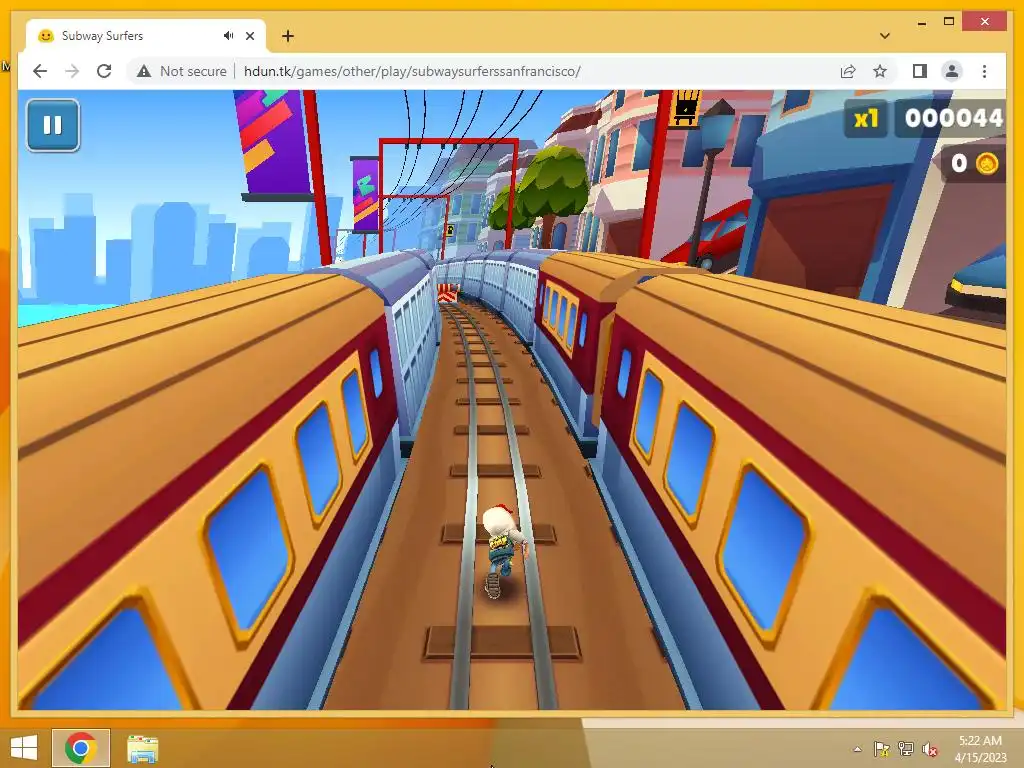Reload the current page
The height and width of the screenshot is (768, 1024).
coord(104,71)
